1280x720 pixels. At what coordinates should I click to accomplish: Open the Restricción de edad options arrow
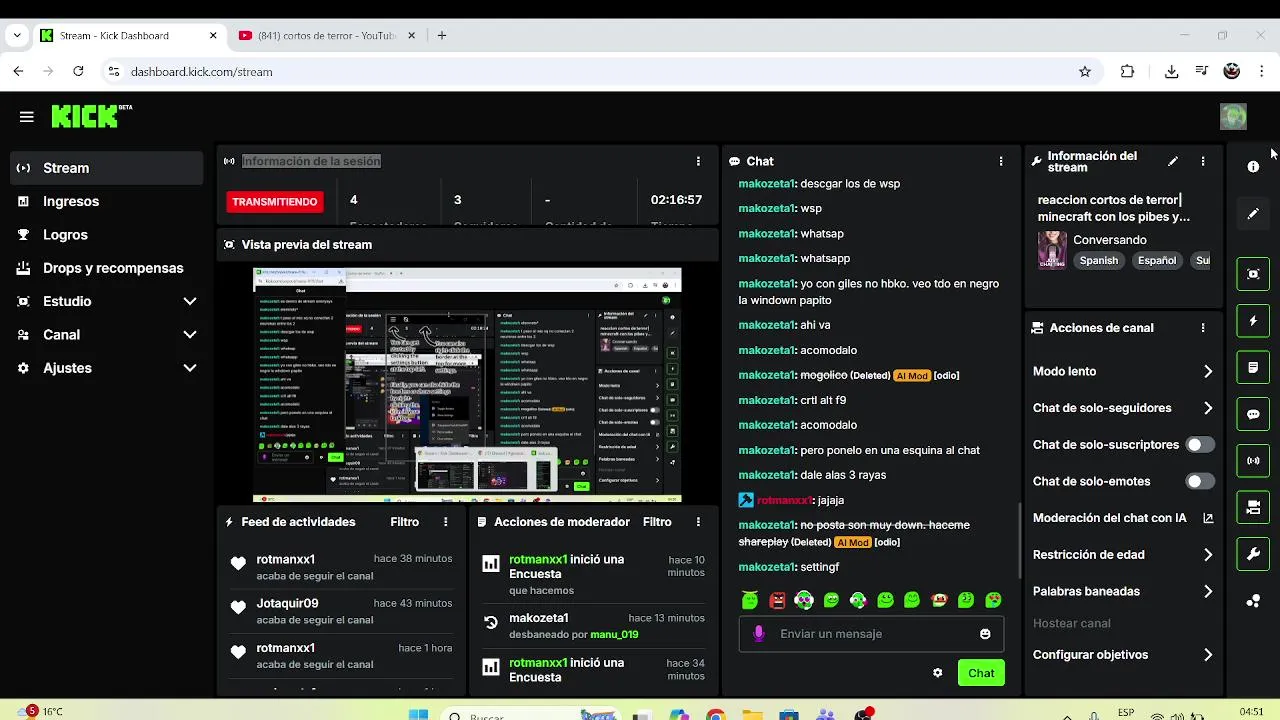click(1208, 555)
